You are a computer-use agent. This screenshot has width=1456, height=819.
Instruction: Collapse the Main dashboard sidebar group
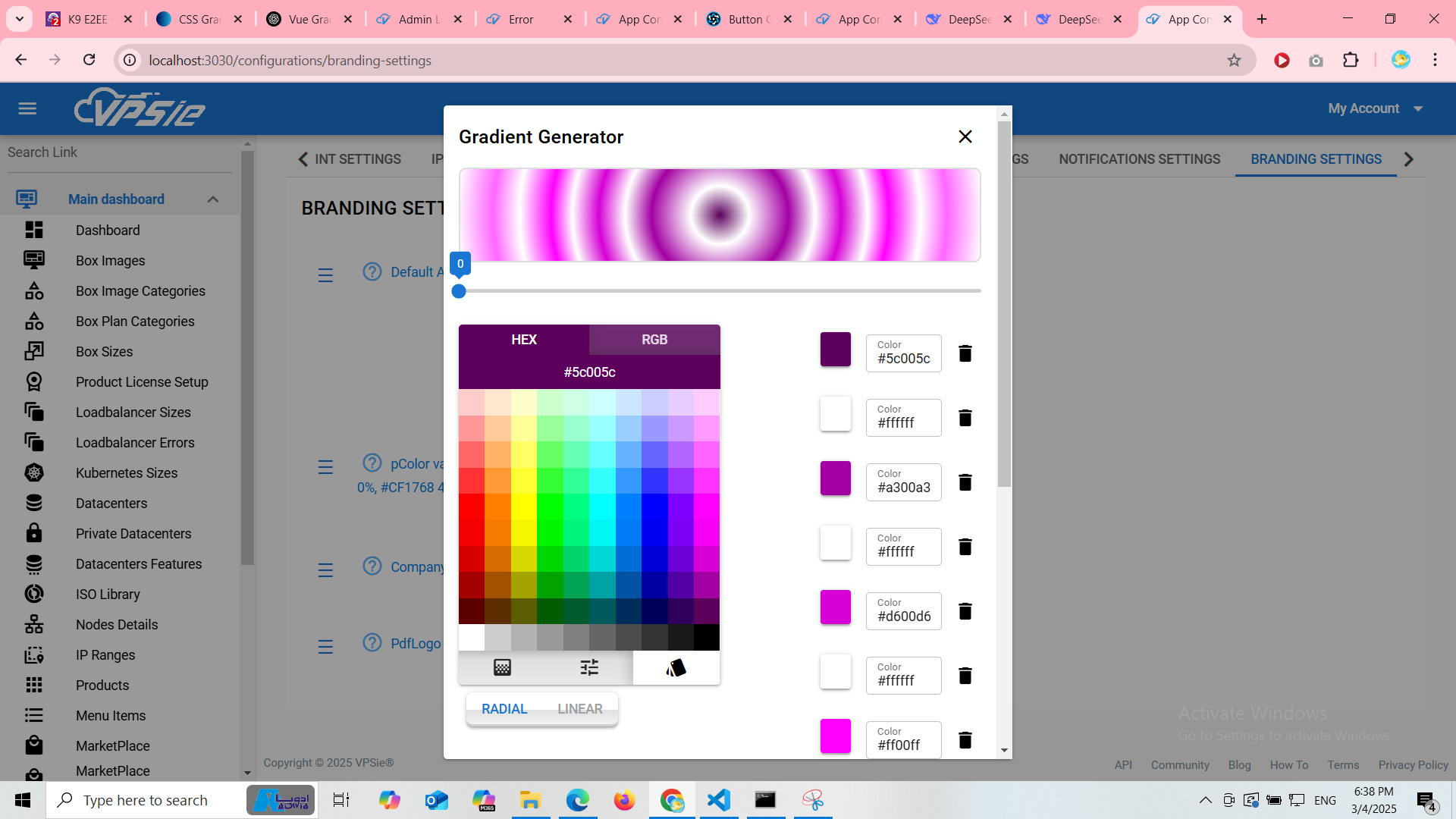click(212, 199)
